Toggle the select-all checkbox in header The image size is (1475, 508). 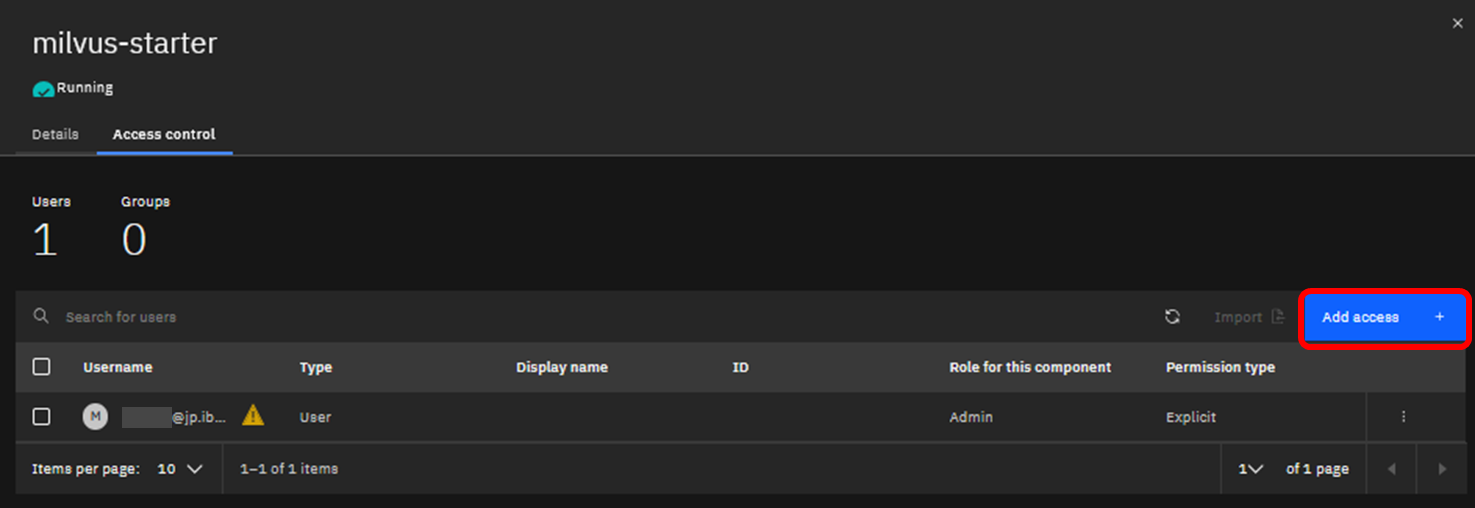pos(41,367)
